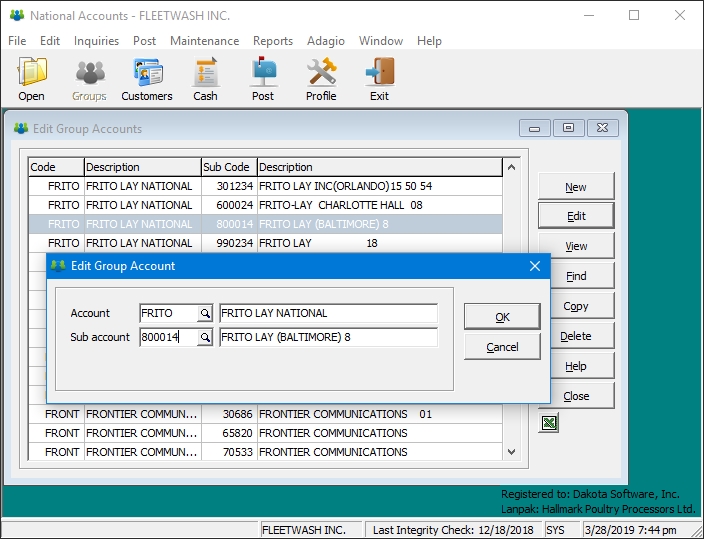Open Sub account finder magnifier icon
This screenshot has width=704, height=539.
pyautogui.click(x=205, y=337)
